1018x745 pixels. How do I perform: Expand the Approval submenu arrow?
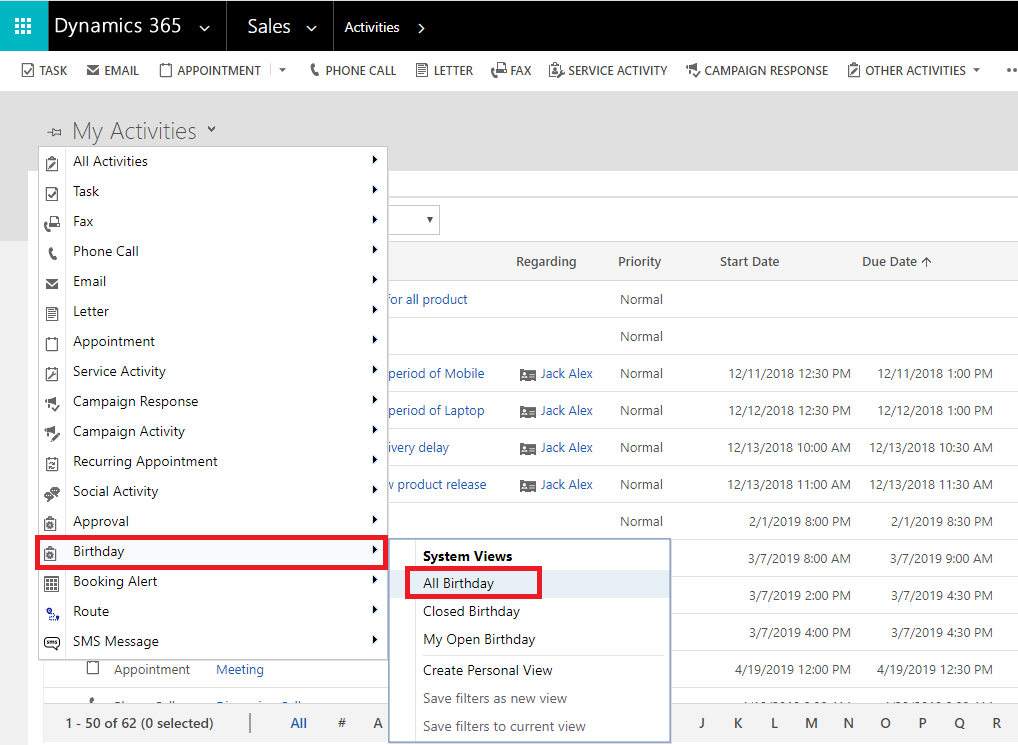(x=375, y=519)
